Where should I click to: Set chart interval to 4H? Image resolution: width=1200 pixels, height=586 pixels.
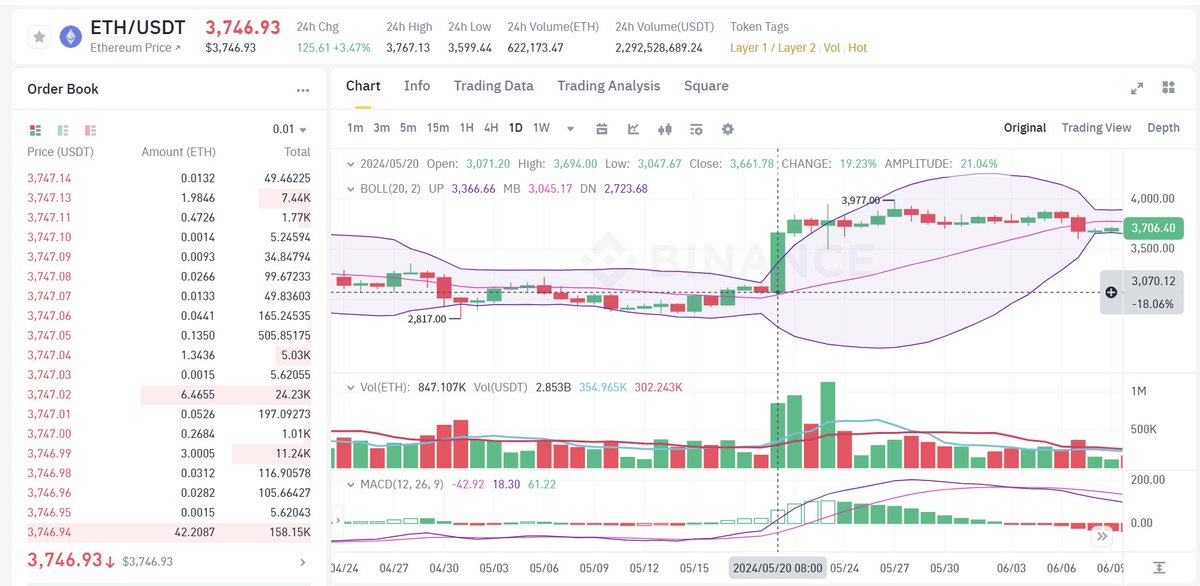point(491,128)
